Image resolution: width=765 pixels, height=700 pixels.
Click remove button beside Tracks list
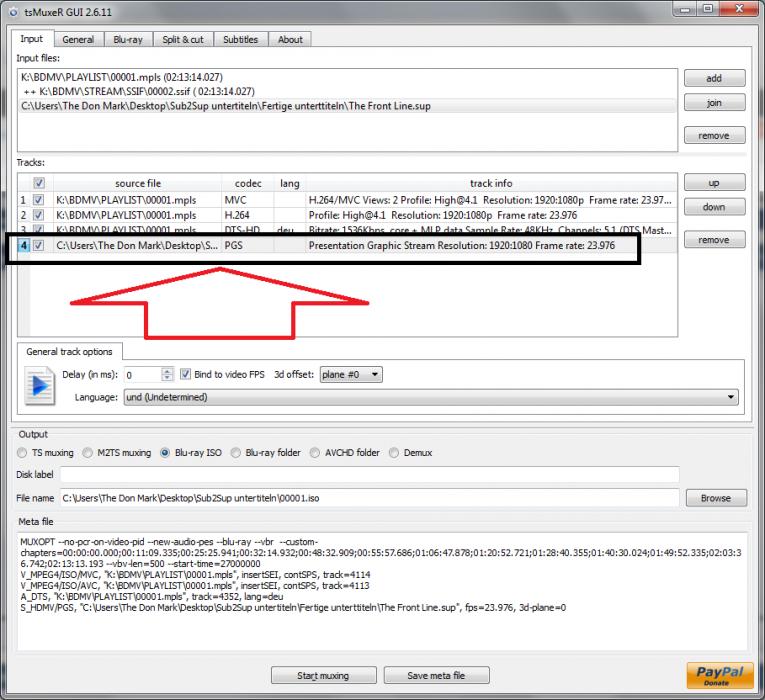(714, 240)
